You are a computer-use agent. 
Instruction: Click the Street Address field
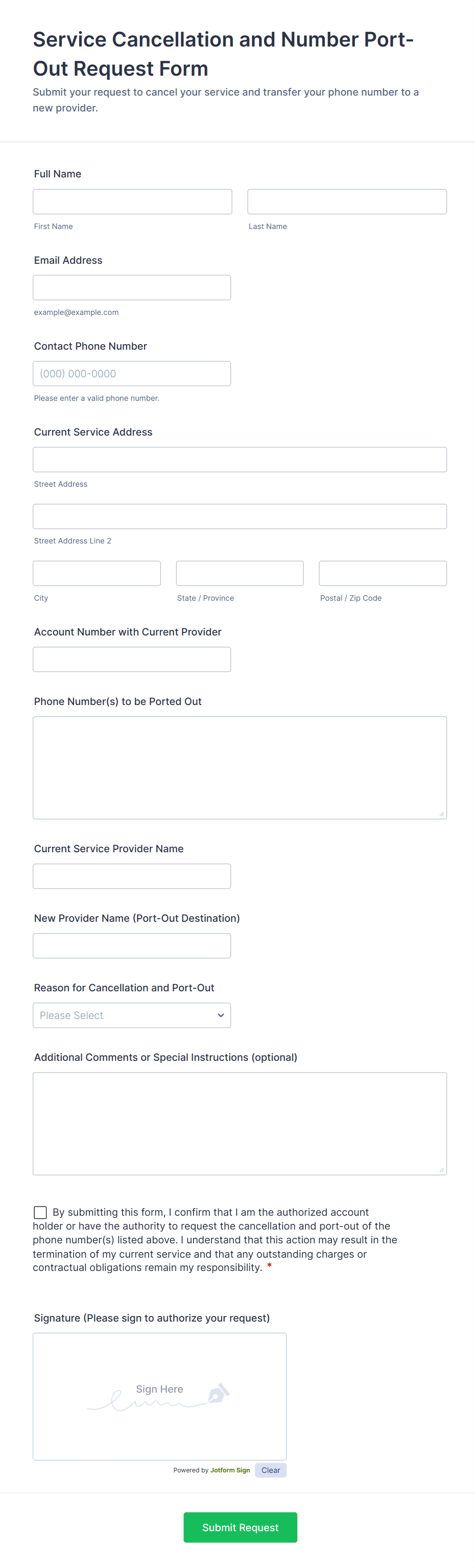[x=239, y=459]
